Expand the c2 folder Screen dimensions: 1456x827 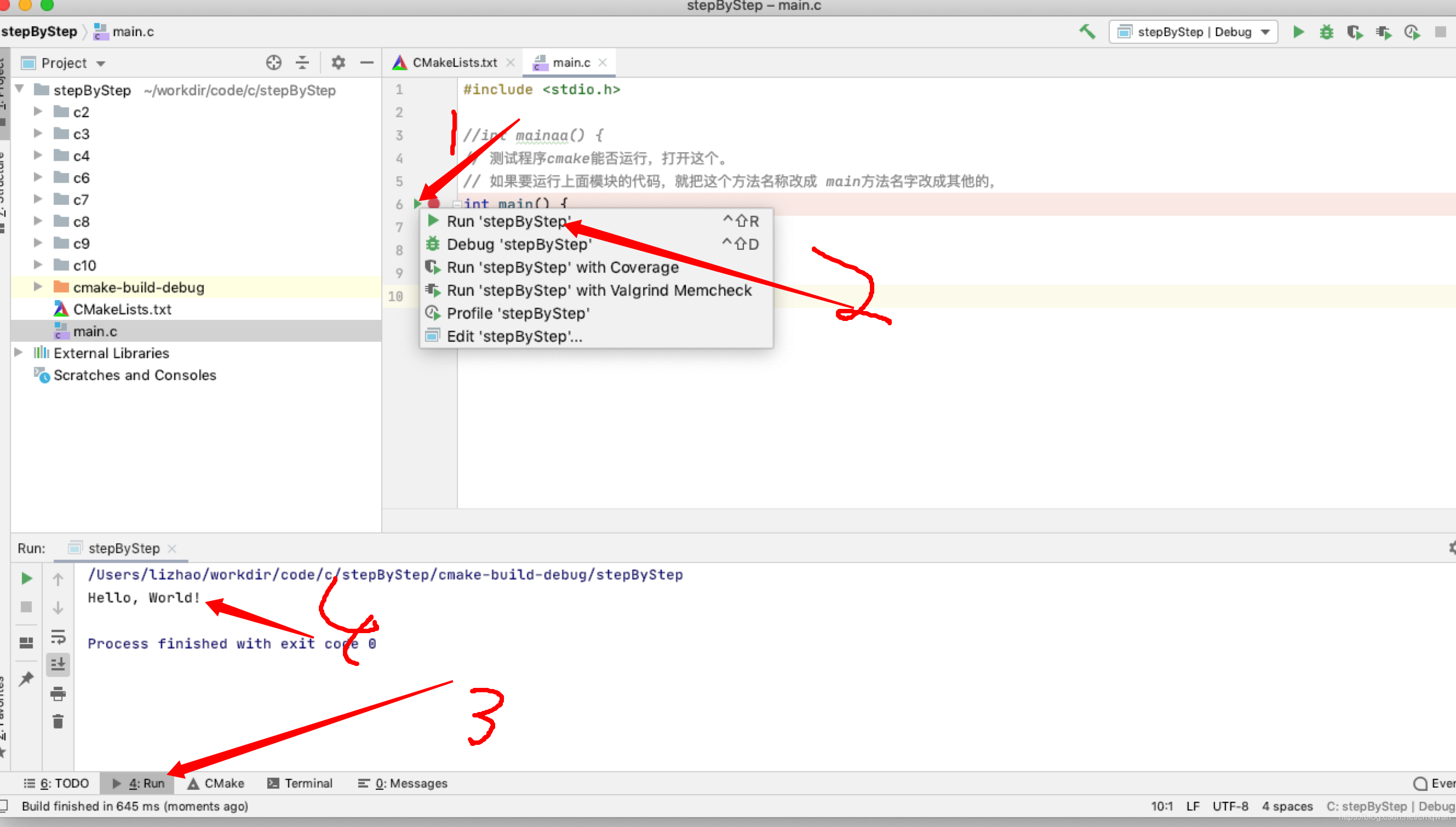click(37, 111)
